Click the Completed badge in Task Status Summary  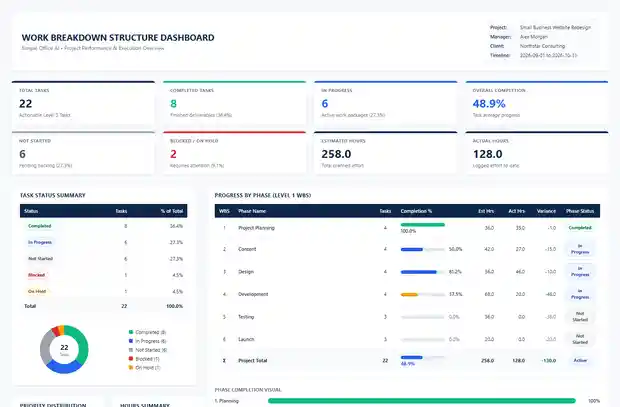click(x=40, y=226)
